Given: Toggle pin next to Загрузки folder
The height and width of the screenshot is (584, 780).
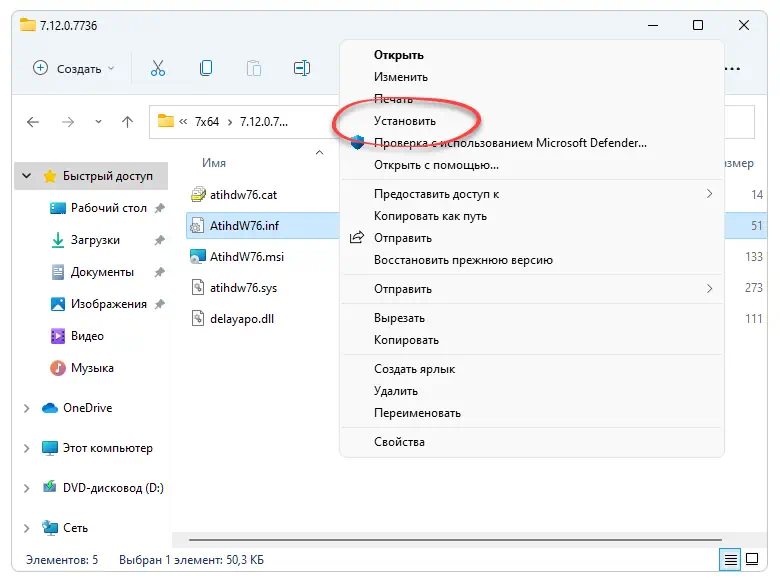Looking at the screenshot, I should click(x=158, y=240).
